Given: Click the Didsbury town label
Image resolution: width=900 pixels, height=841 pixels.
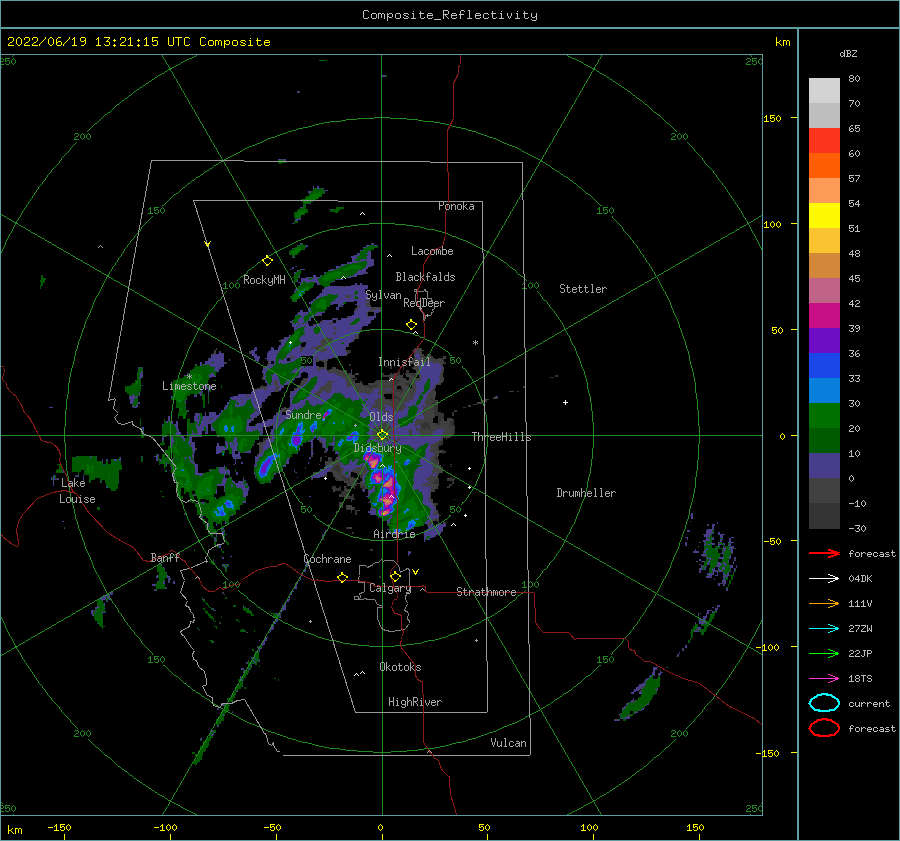Looking at the screenshot, I should pyautogui.click(x=377, y=448).
